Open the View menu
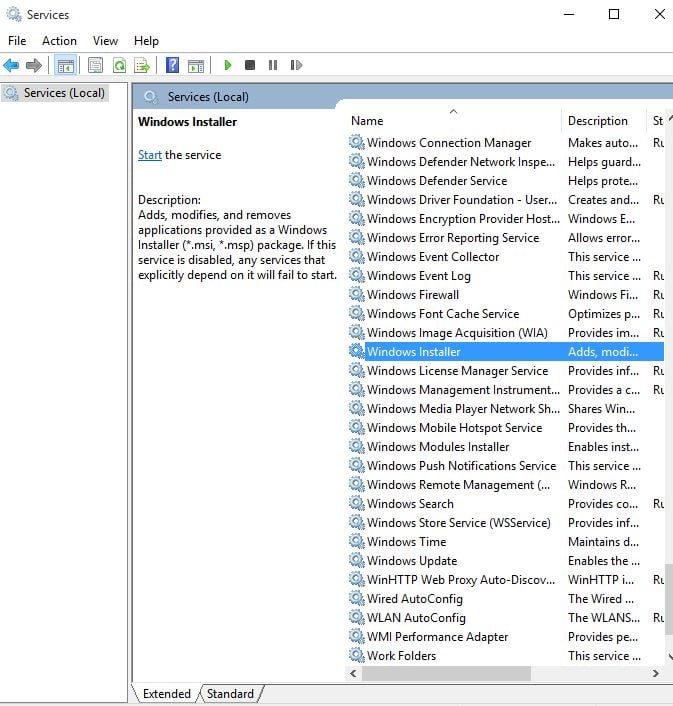 (105, 41)
